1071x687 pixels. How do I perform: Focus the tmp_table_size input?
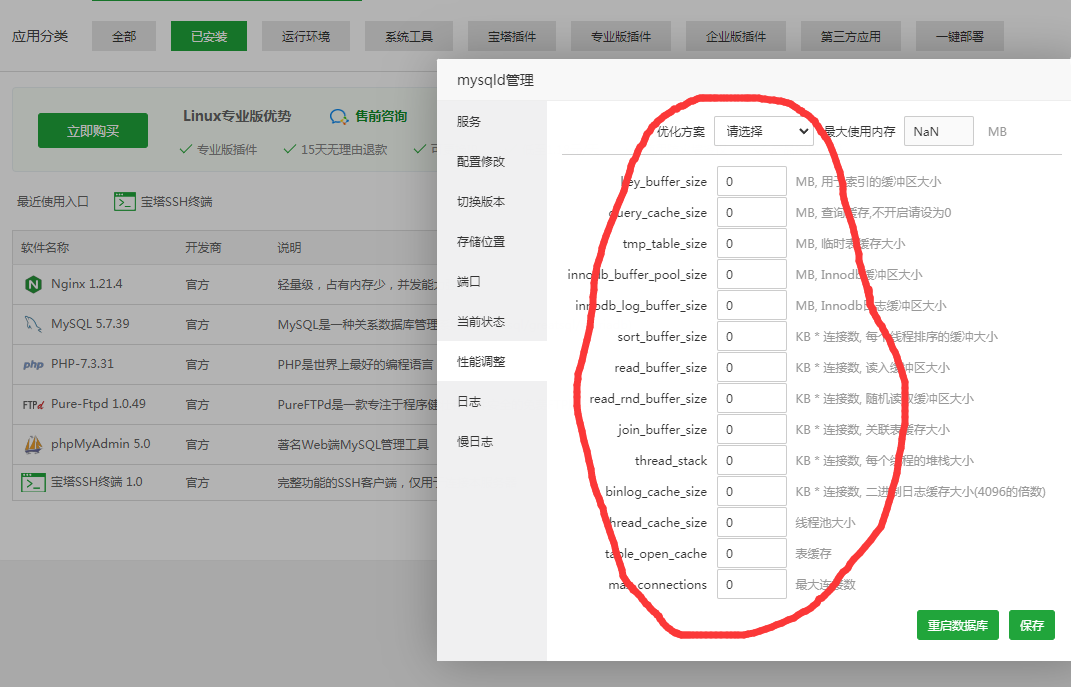point(751,244)
